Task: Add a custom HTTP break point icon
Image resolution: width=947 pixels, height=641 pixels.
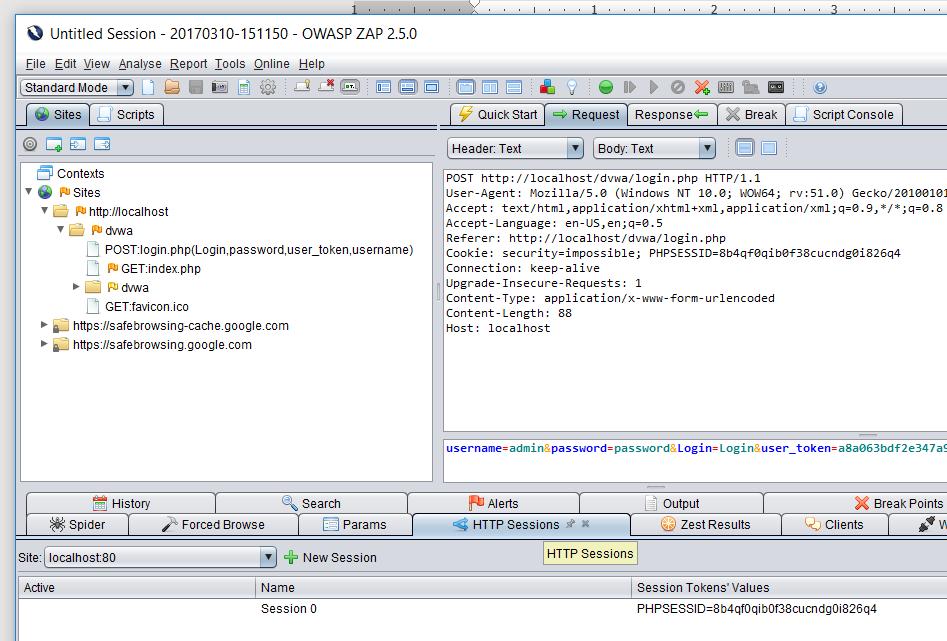Action: point(702,88)
